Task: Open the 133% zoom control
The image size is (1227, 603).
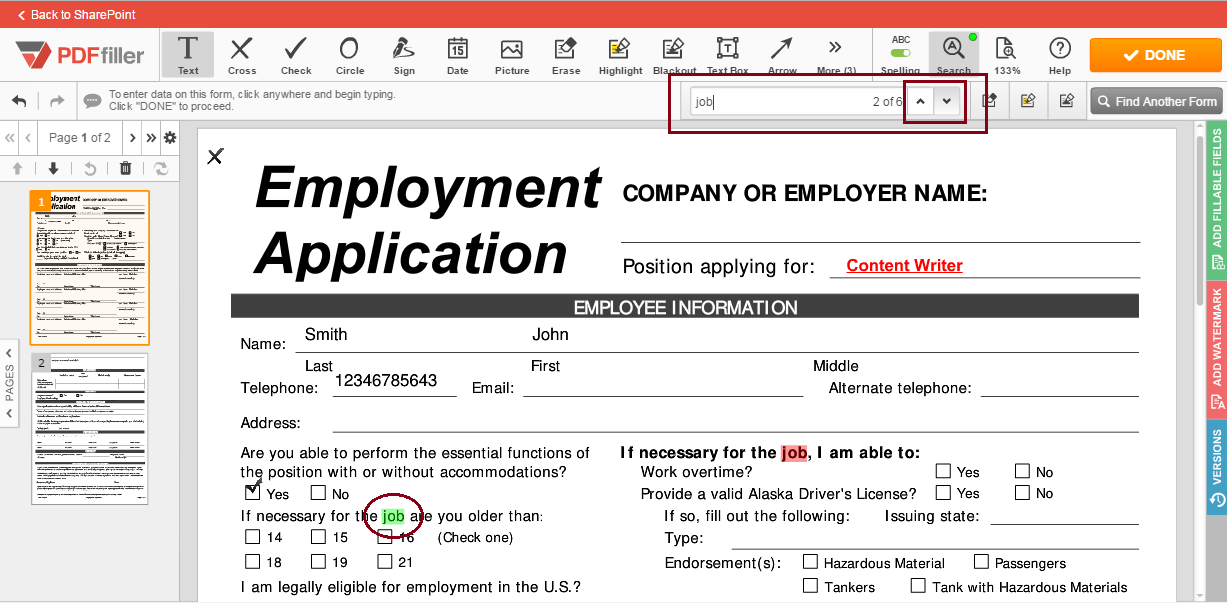Action: (x=1007, y=55)
